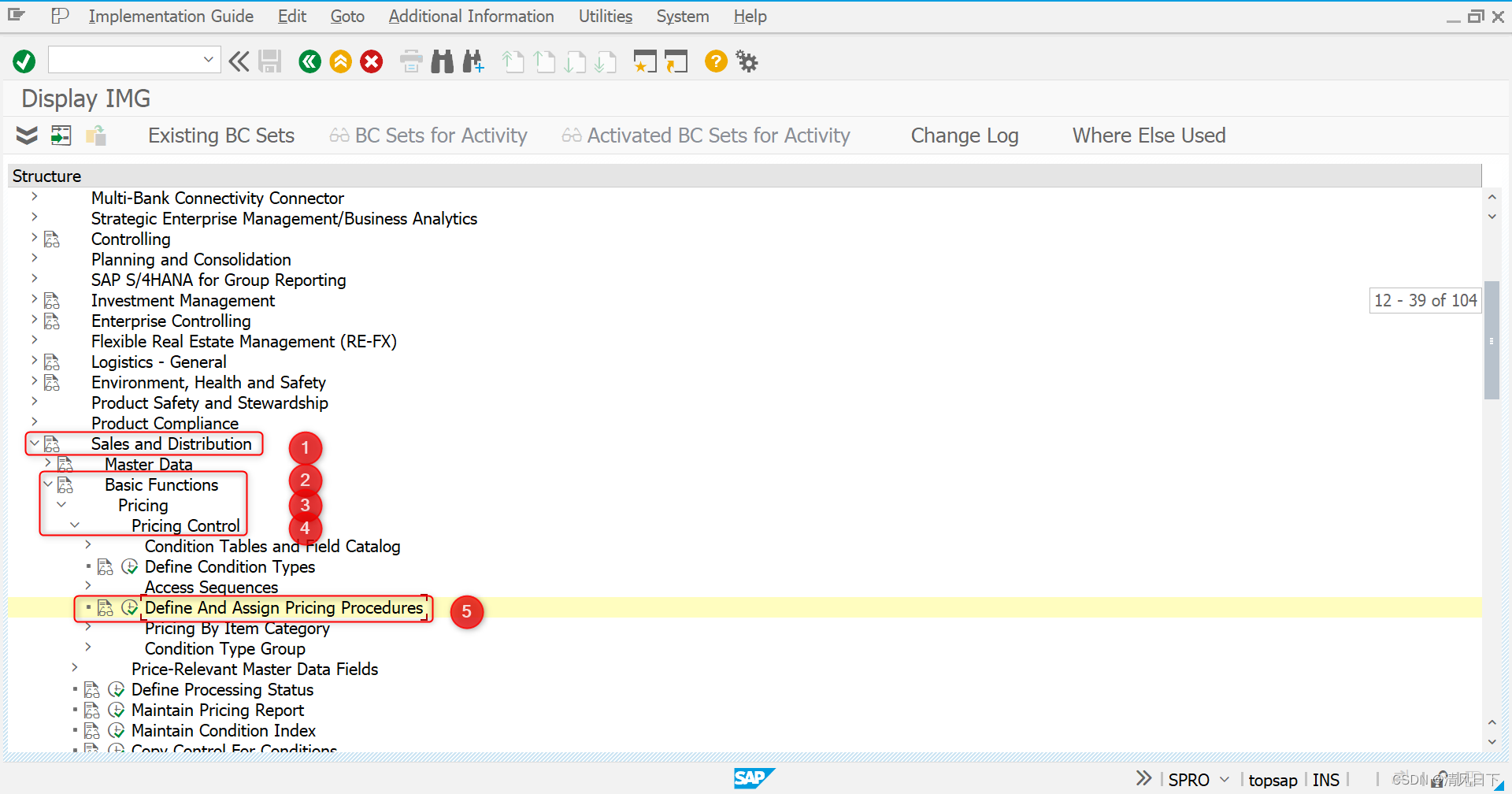Click the Existing BC Sets button
1512x794 pixels.
pyautogui.click(x=221, y=135)
